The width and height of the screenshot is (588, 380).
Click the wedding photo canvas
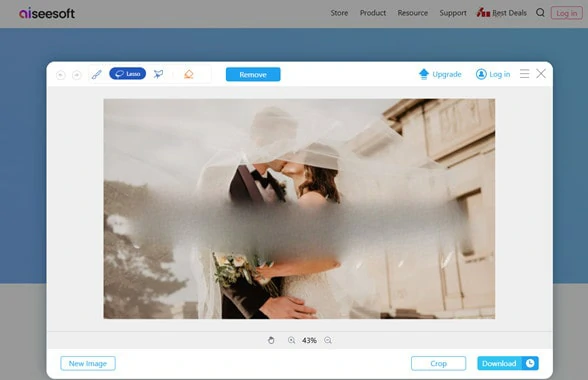tap(299, 209)
